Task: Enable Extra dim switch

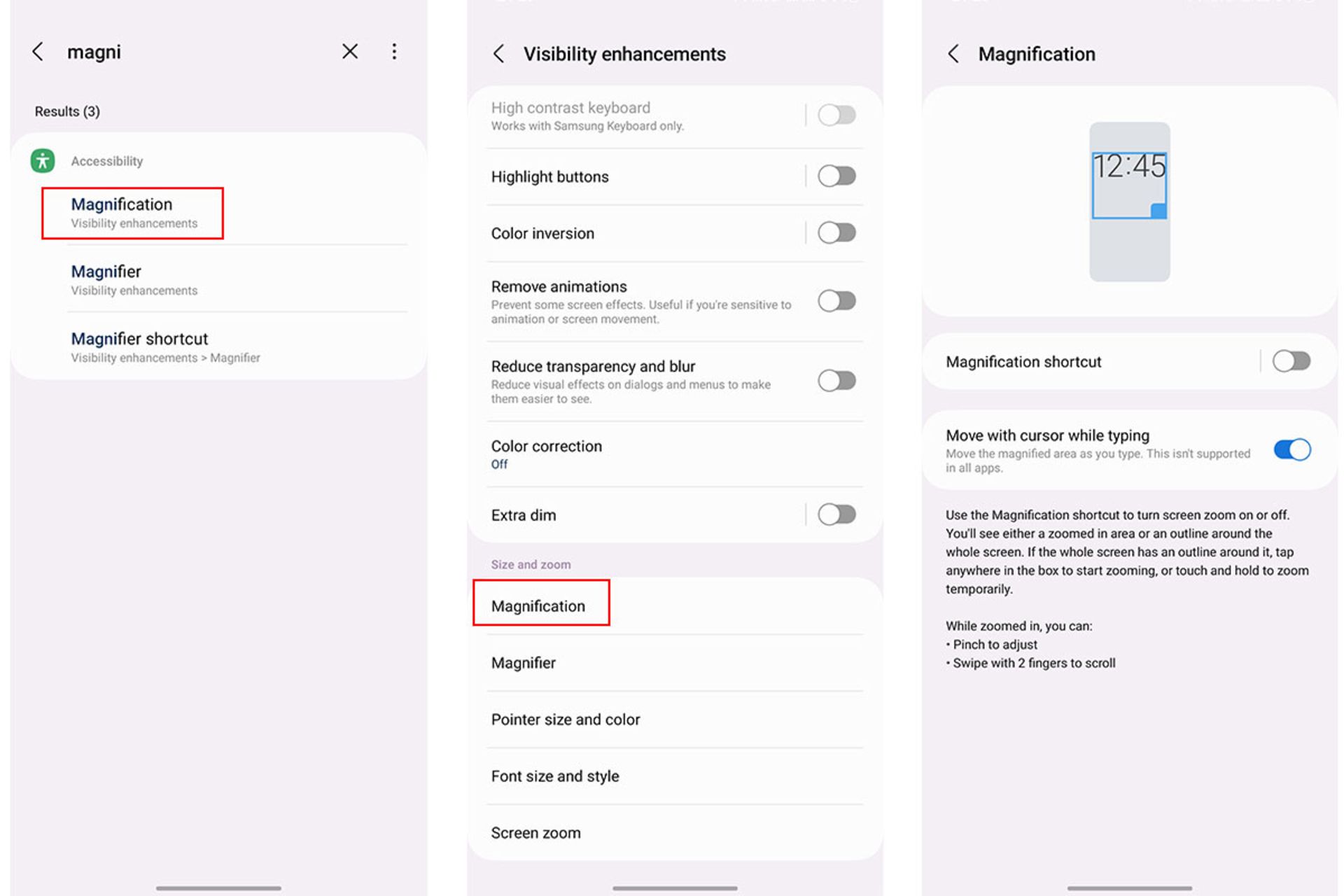Action: (836, 514)
